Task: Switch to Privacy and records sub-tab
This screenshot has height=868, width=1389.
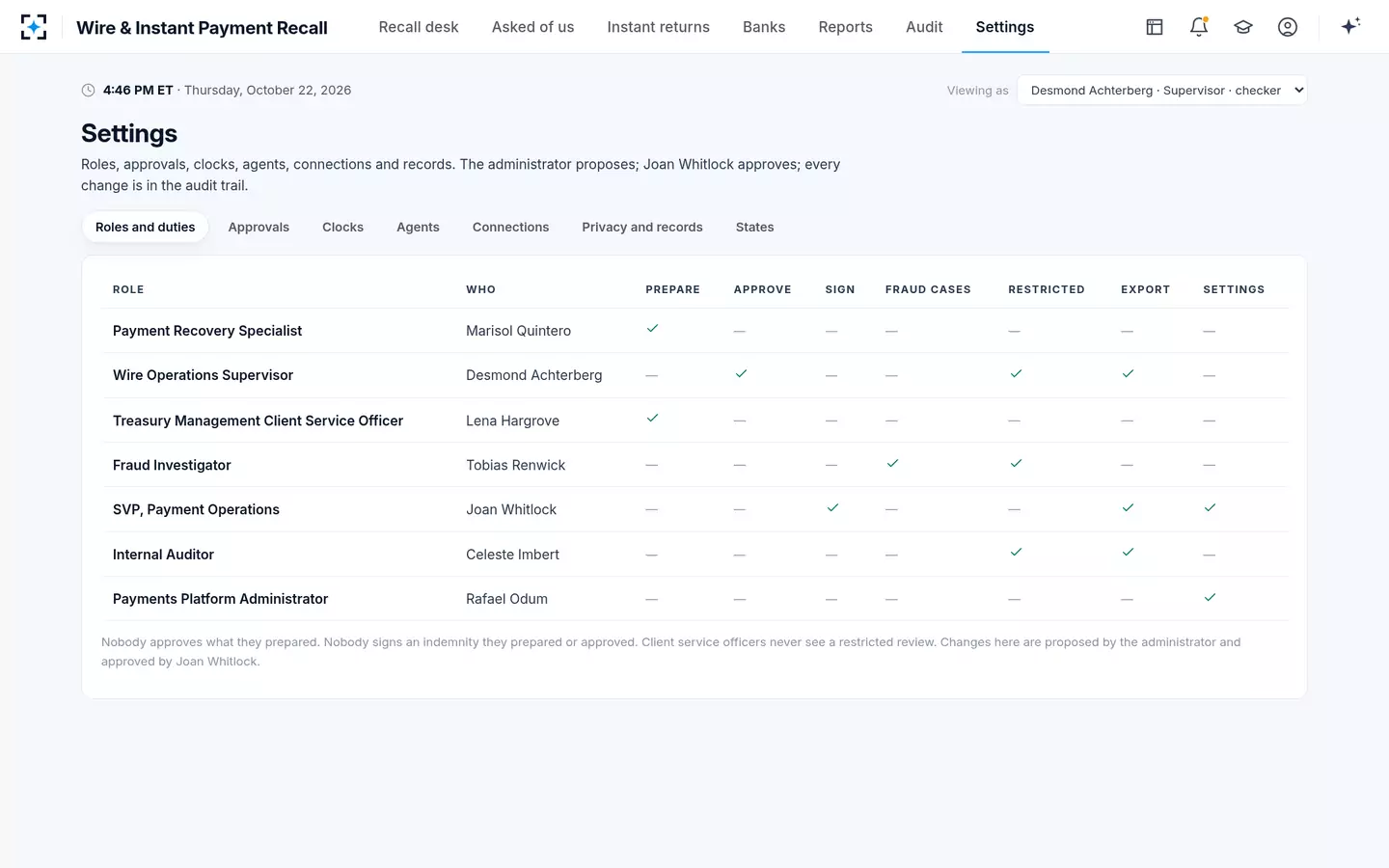Action: 642,228
